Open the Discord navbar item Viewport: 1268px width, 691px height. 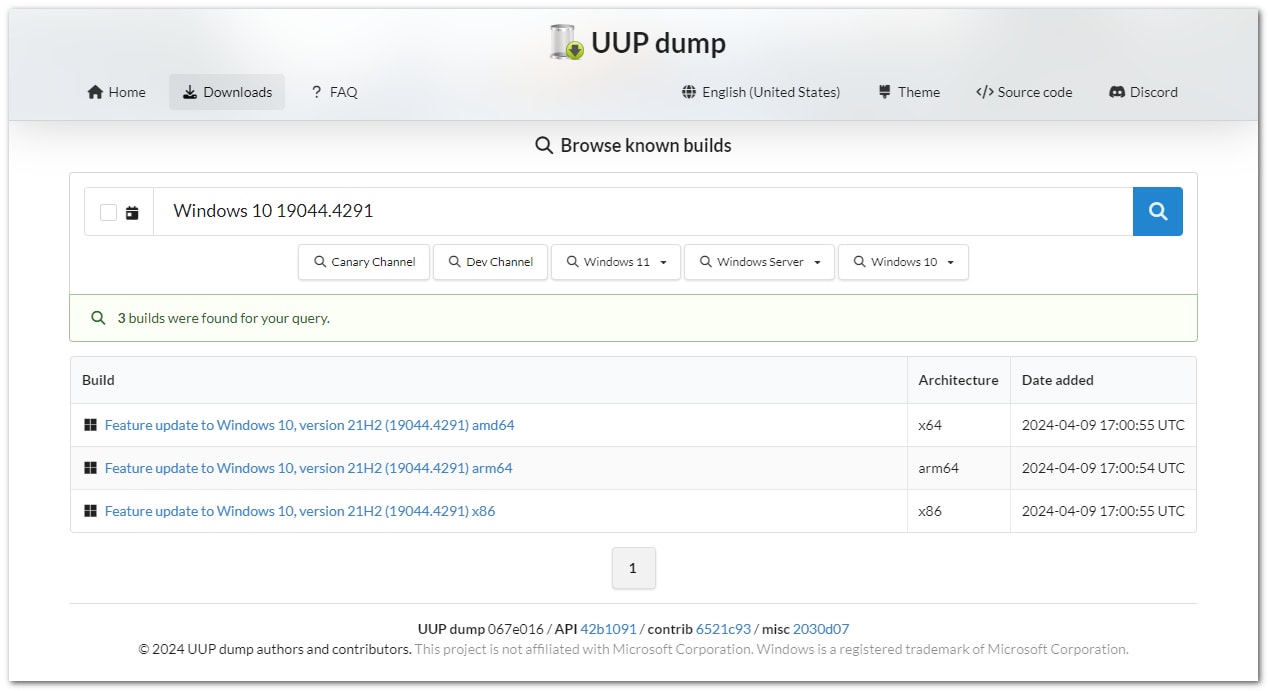[1143, 92]
